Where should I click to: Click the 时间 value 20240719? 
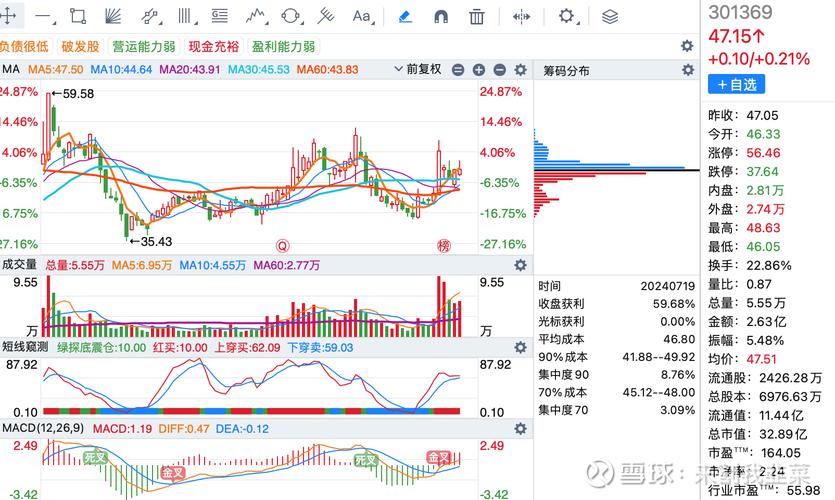[668, 286]
